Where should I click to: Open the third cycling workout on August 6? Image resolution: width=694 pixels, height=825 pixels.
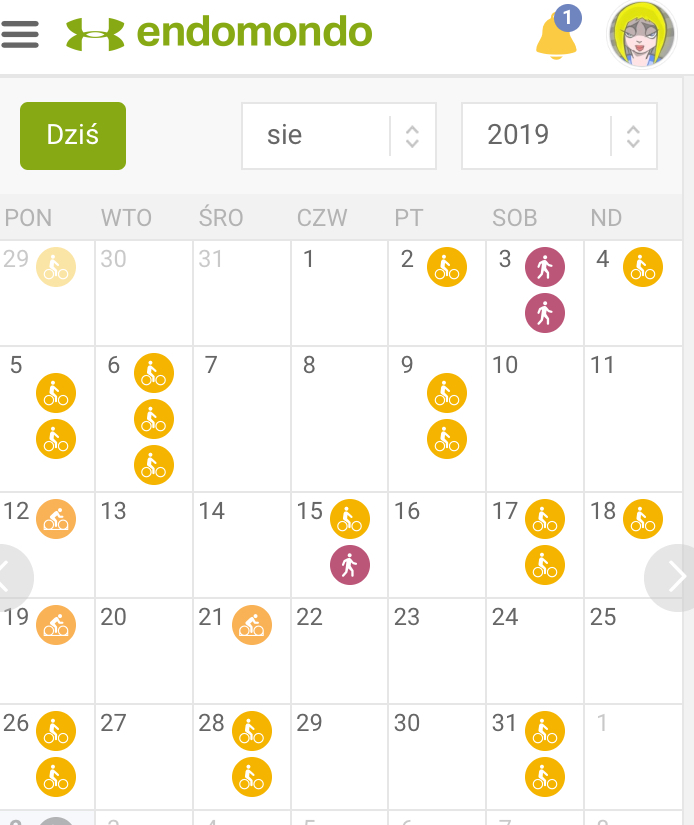click(154, 465)
